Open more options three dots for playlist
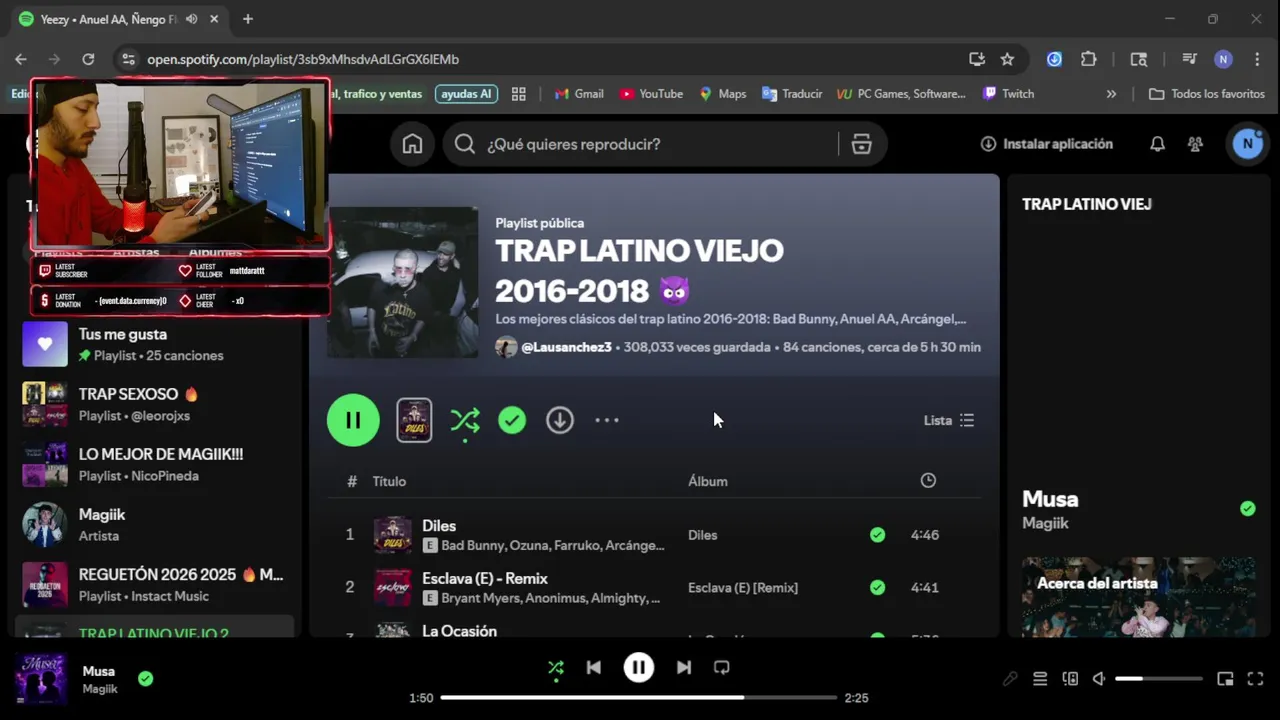 coord(607,420)
